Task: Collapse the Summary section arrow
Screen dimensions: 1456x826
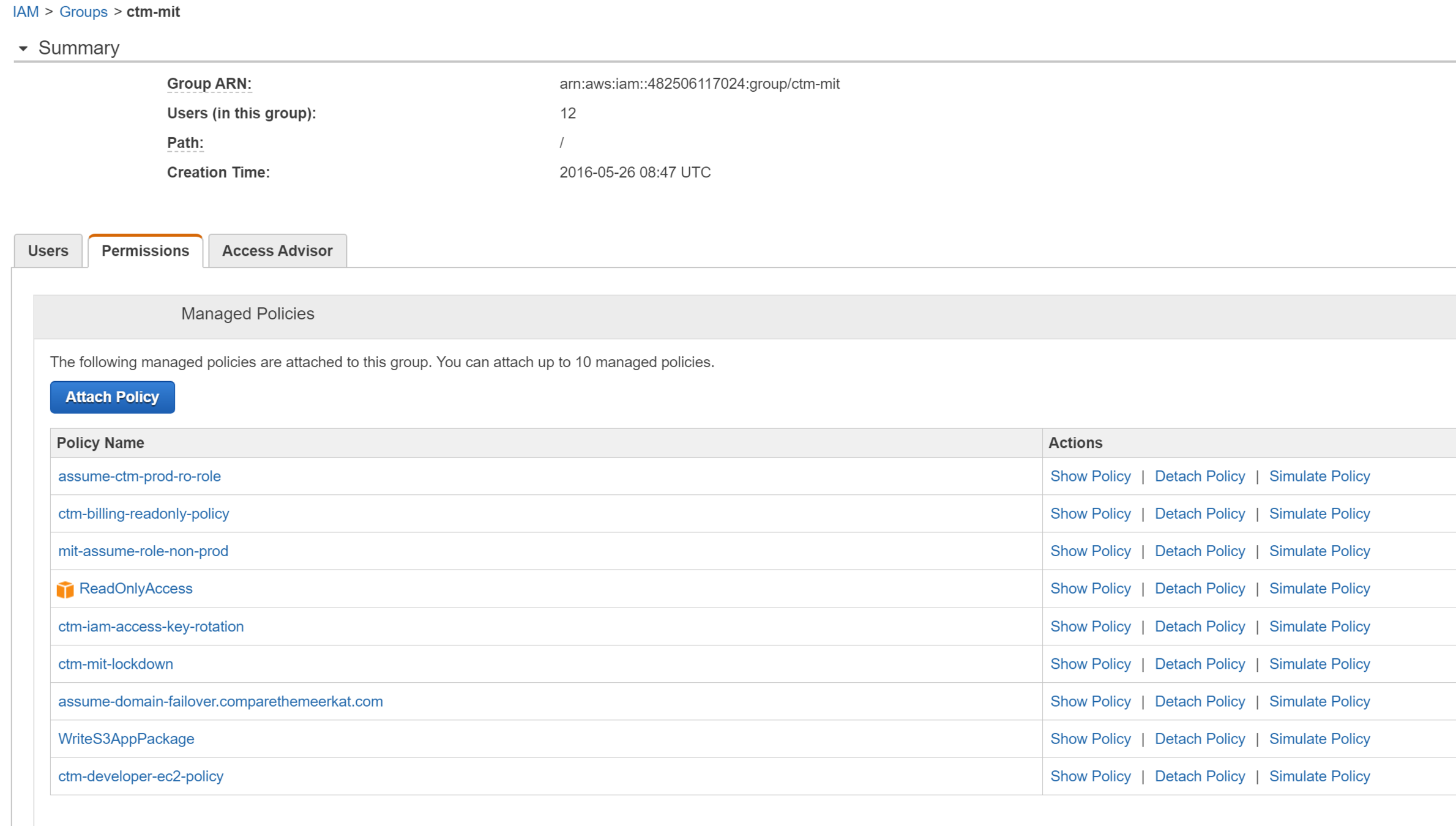Action: point(23,48)
